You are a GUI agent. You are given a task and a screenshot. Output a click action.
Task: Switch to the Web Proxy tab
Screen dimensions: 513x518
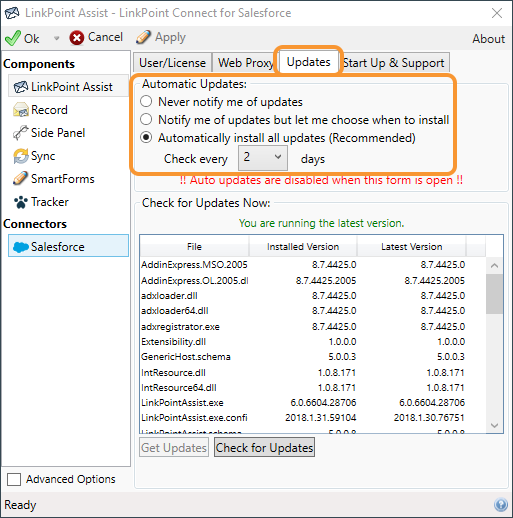(245, 63)
